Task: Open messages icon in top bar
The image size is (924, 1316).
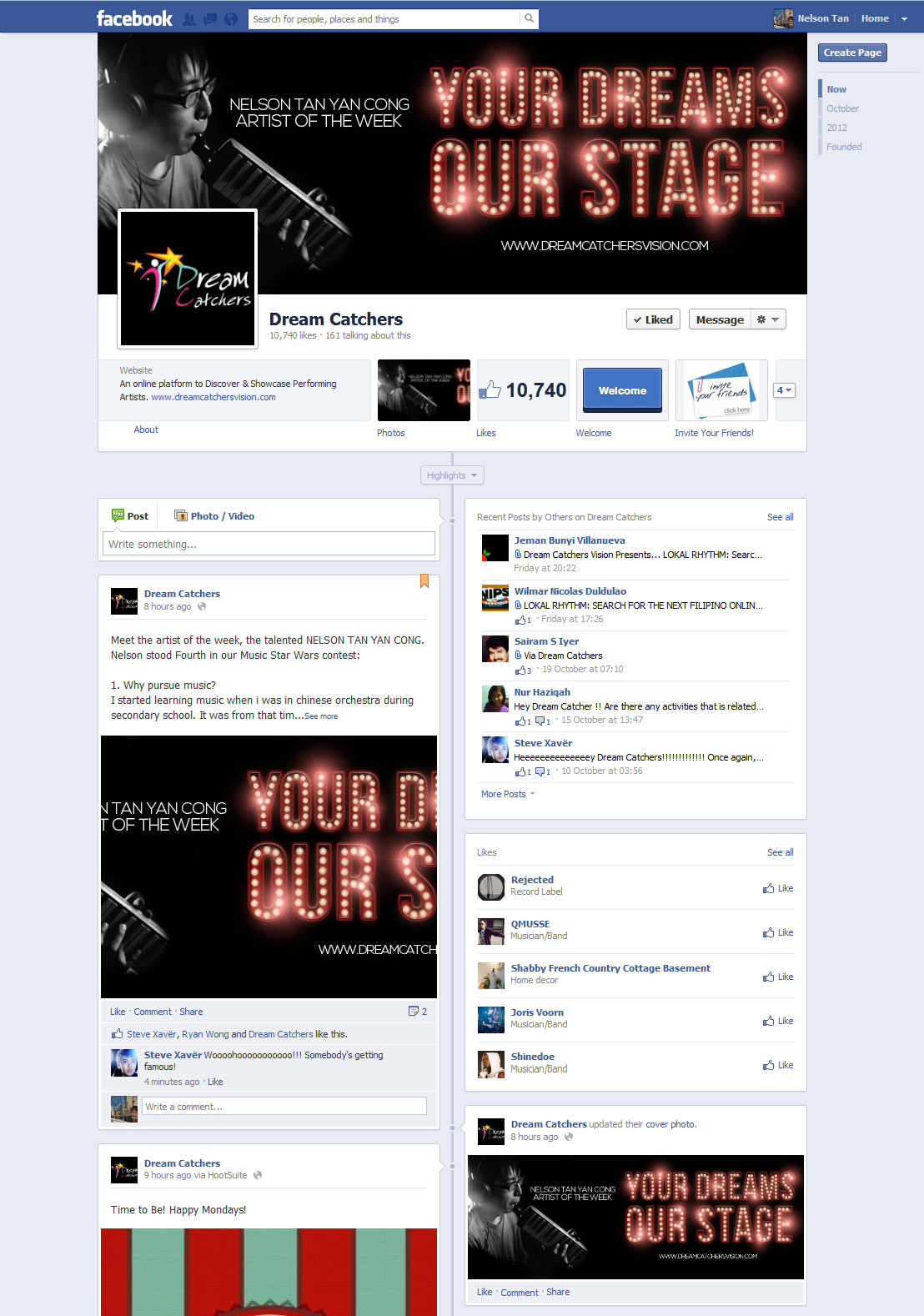Action: [210, 19]
